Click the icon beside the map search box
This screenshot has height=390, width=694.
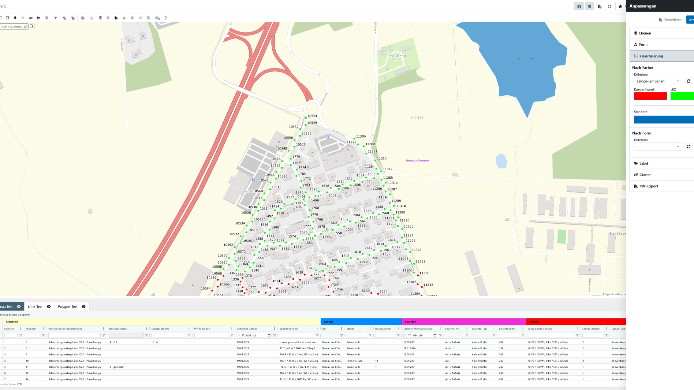32,26
